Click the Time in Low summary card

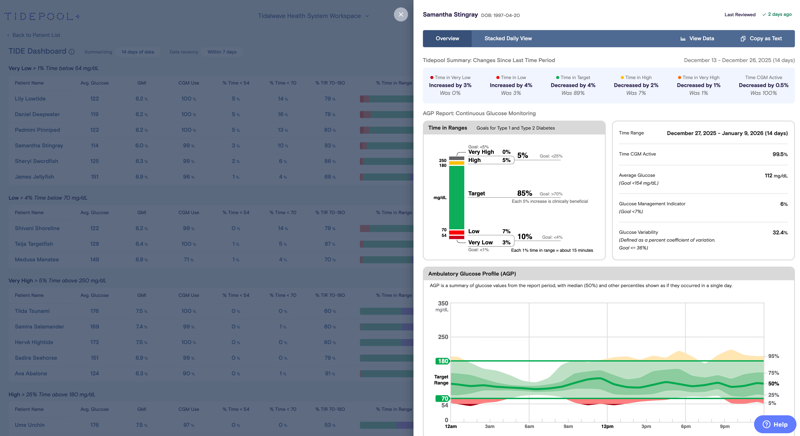click(511, 85)
